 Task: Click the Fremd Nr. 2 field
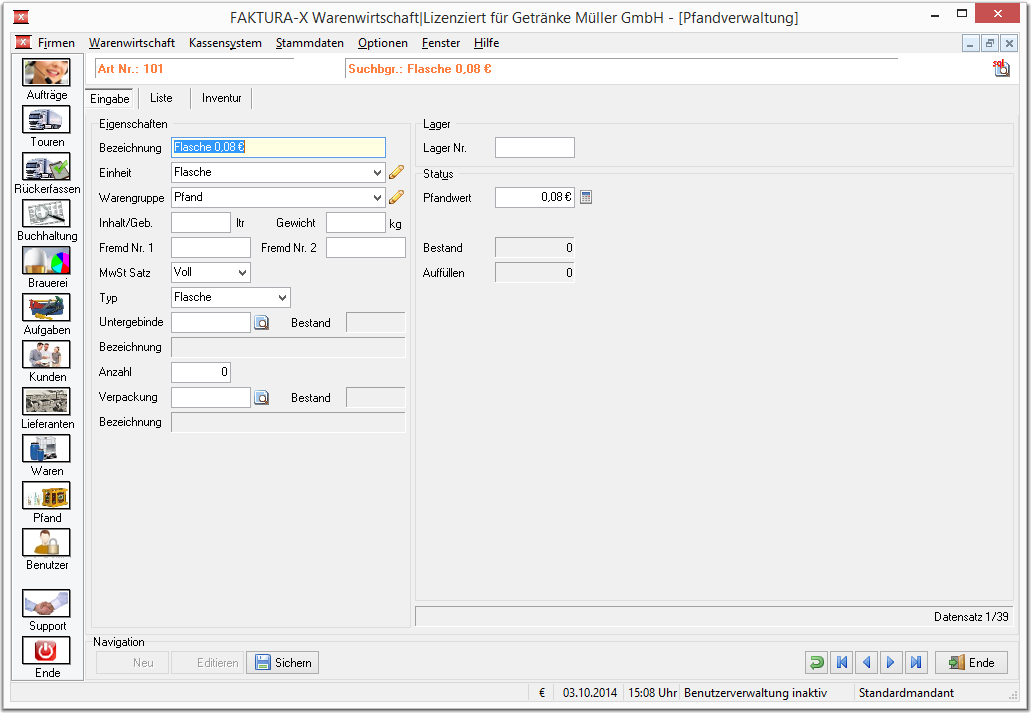point(366,247)
